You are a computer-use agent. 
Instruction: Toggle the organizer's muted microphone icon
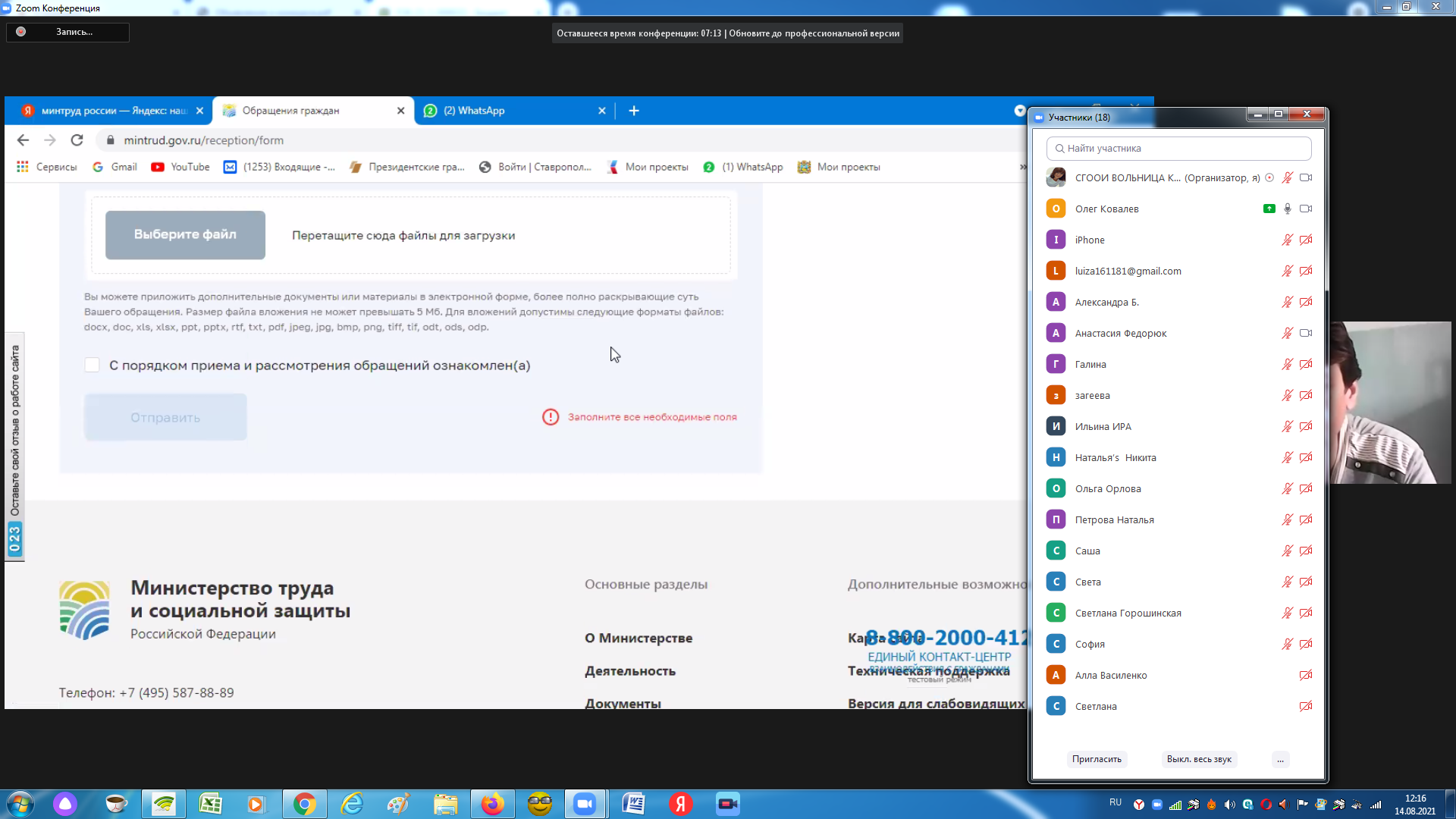(1287, 177)
